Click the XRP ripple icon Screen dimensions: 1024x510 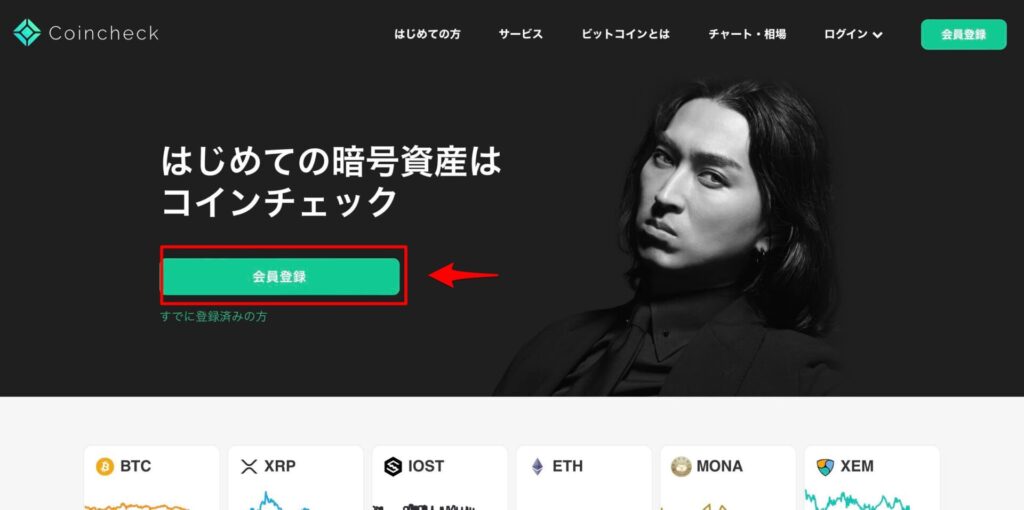249,466
